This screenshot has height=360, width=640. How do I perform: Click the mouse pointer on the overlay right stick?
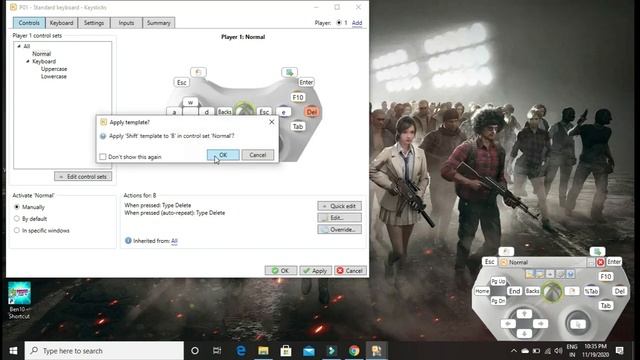(578, 324)
